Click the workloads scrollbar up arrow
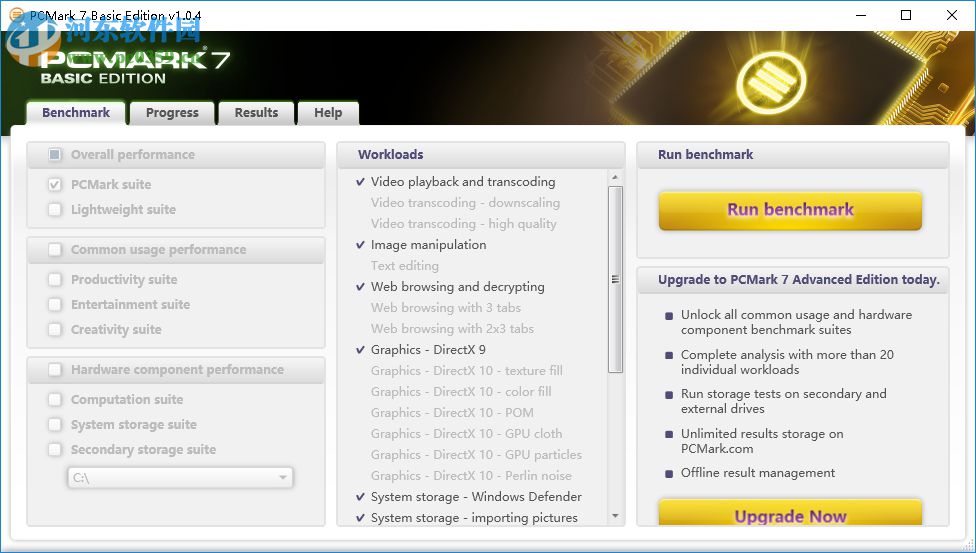This screenshot has height=553, width=976. [615, 177]
